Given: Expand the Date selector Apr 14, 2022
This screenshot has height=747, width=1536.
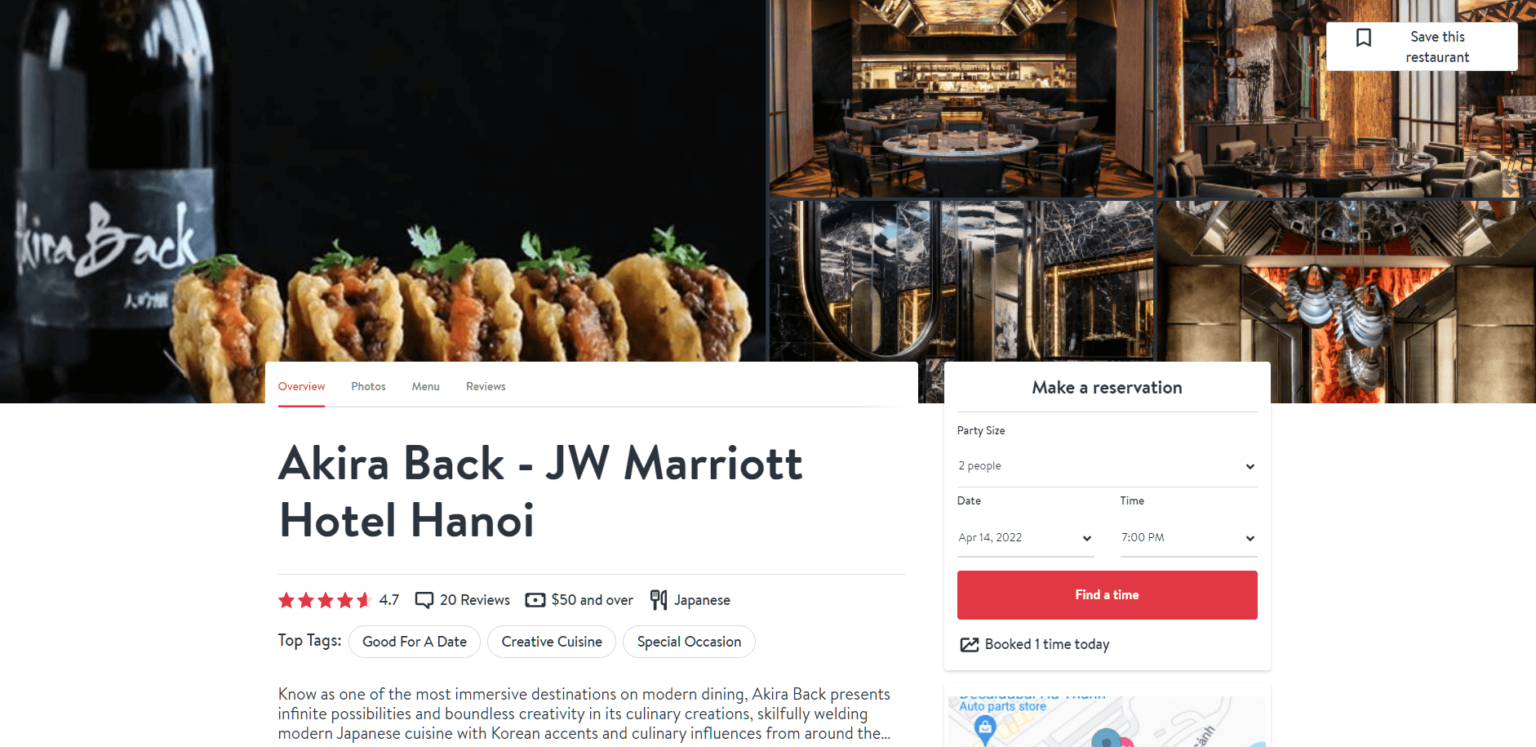Looking at the screenshot, I should click(1025, 538).
